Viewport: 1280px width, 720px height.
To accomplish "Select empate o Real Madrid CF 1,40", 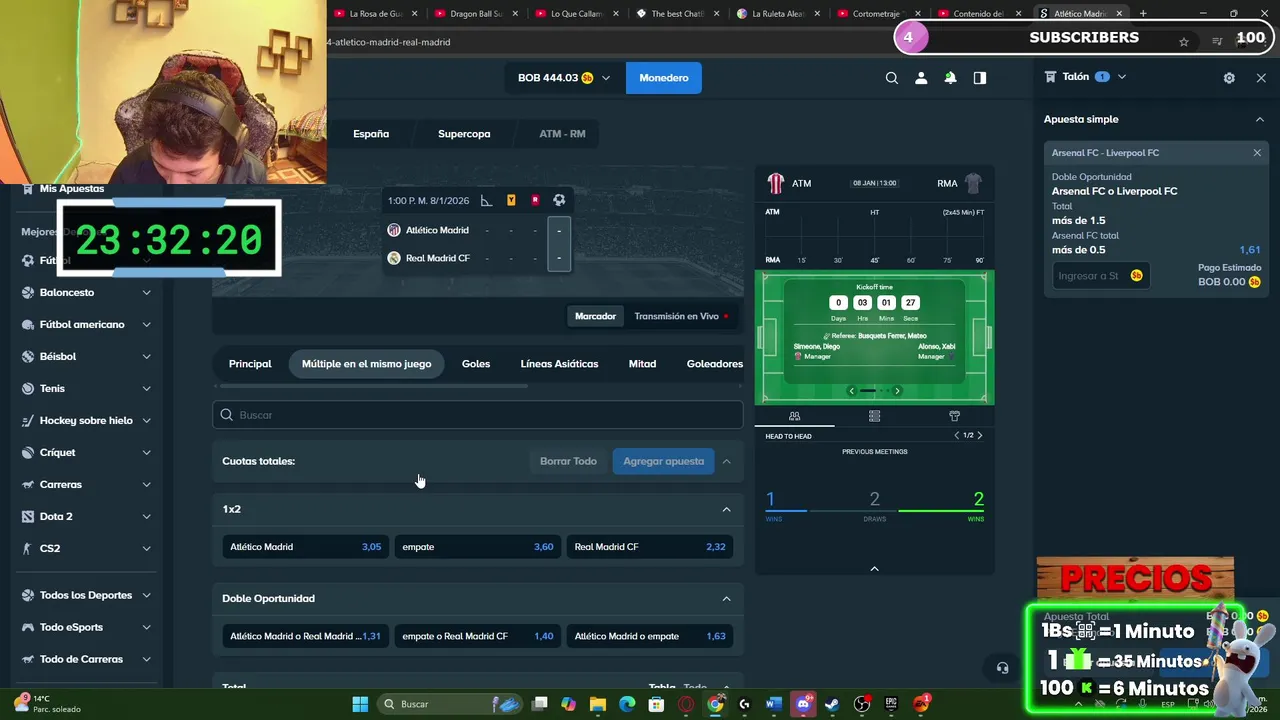I will point(477,636).
